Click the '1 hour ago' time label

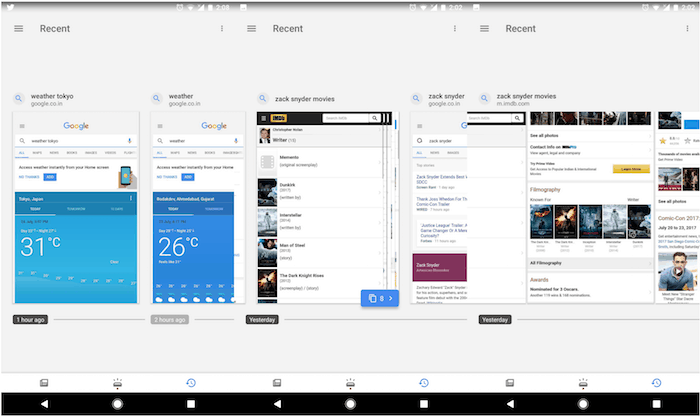pos(30,320)
